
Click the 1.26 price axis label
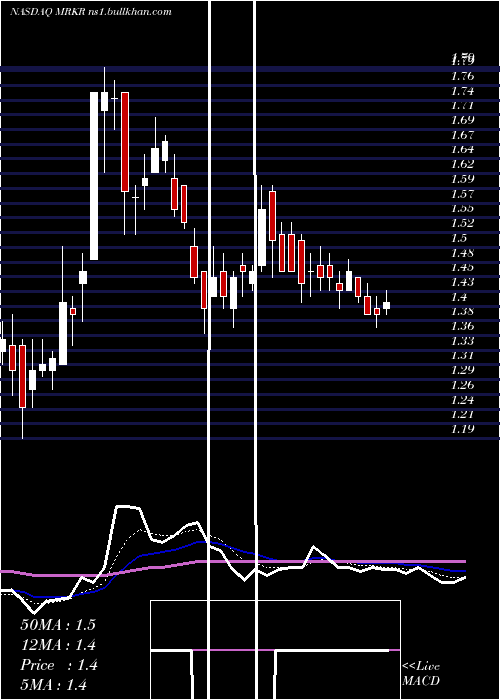pos(462,385)
